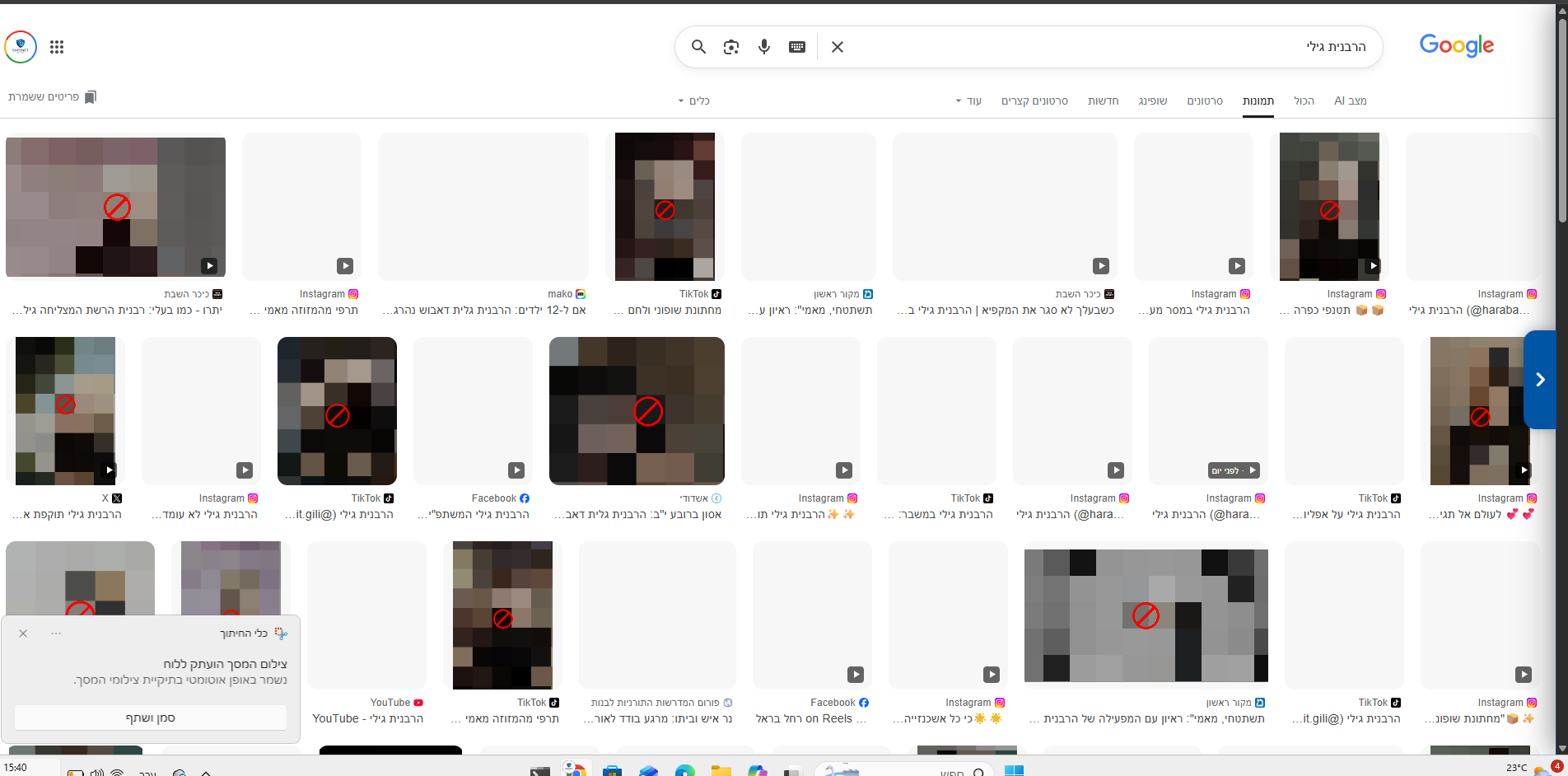Open the three-dot options in the snipping notification
1568x776 pixels.
[56, 633]
